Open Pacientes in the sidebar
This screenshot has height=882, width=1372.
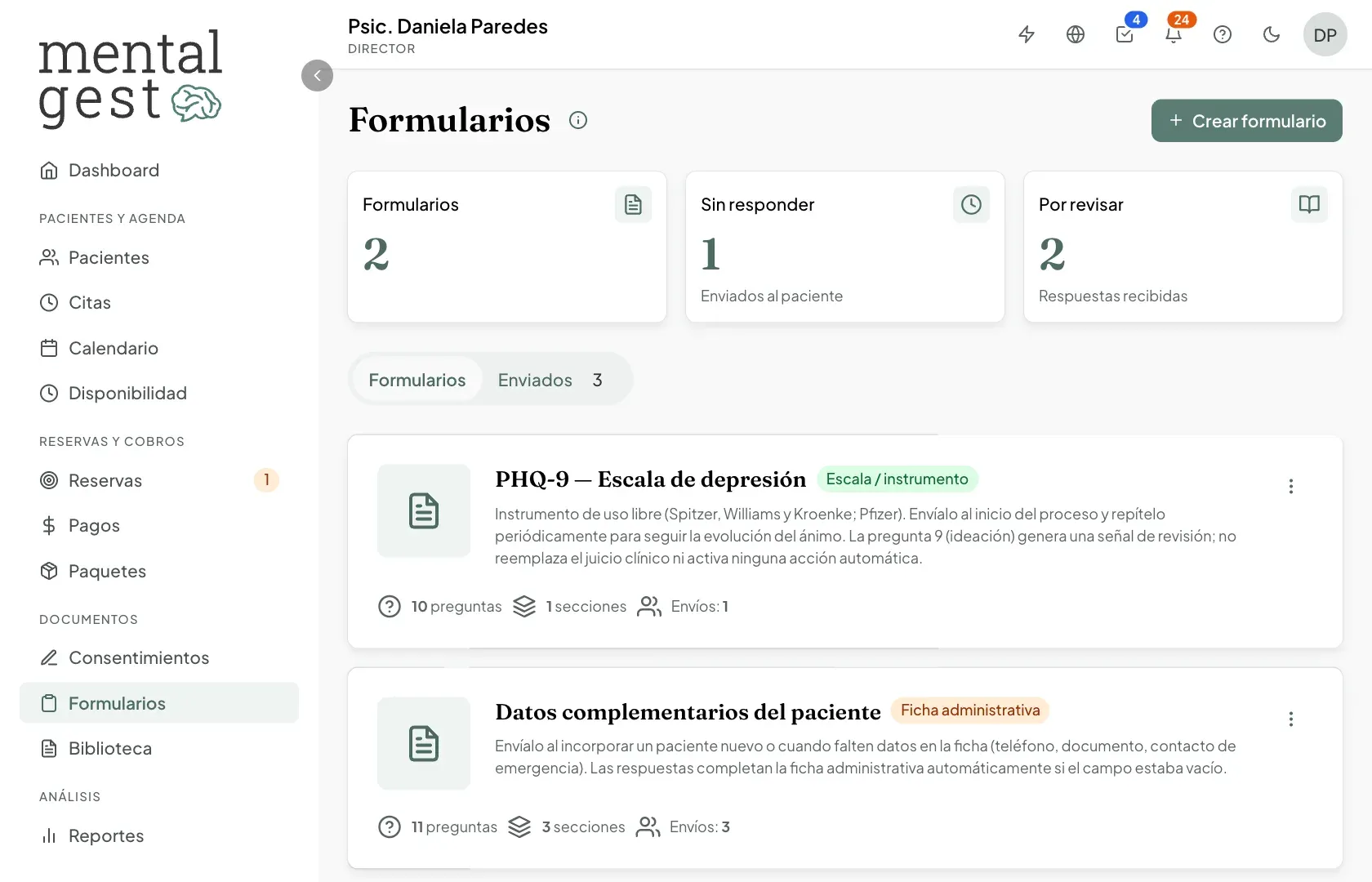tap(159, 257)
